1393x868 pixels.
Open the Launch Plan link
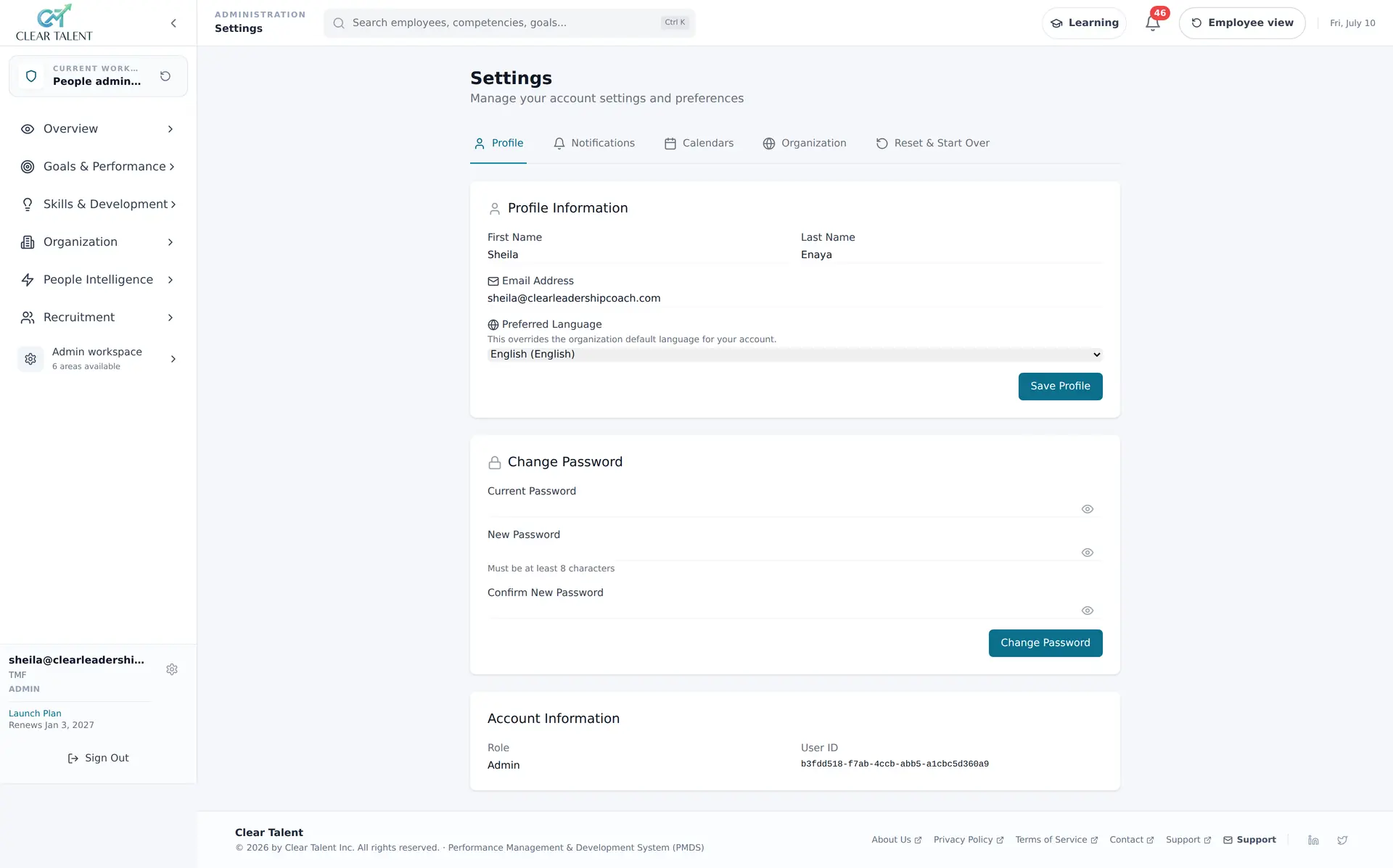(x=35, y=714)
